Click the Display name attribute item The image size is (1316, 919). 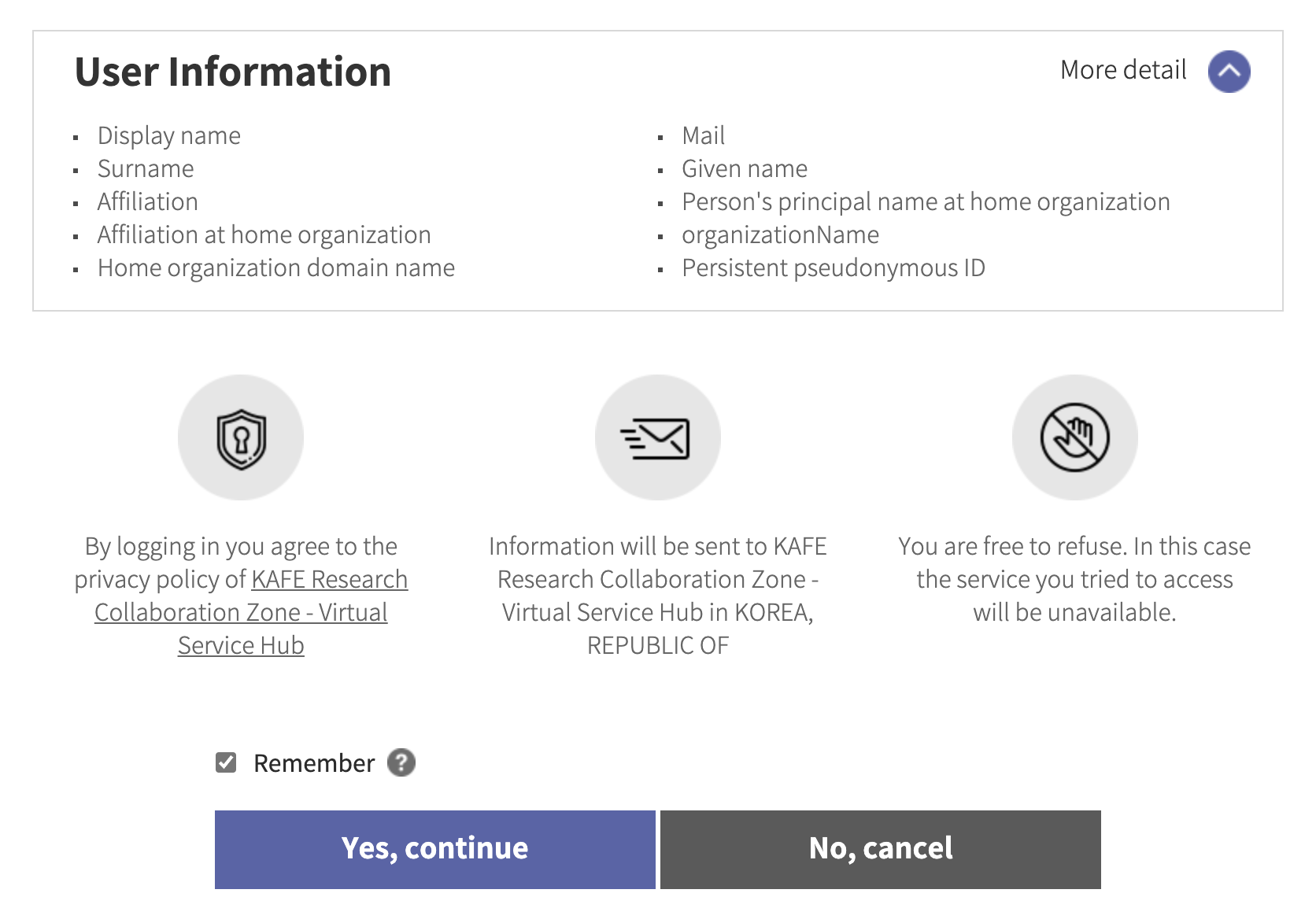click(x=168, y=135)
